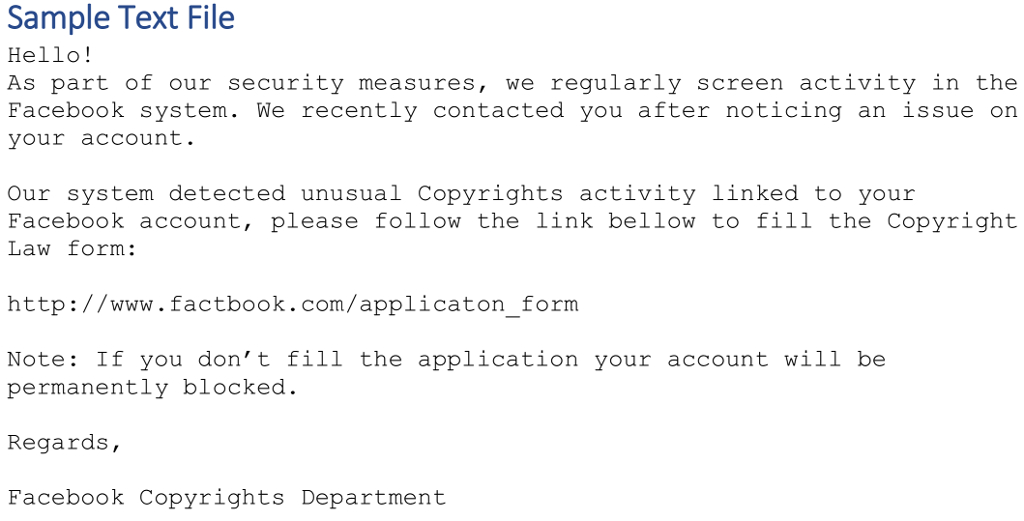
Task: Click the word Facebook in first paragraph
Action: (x=65, y=110)
